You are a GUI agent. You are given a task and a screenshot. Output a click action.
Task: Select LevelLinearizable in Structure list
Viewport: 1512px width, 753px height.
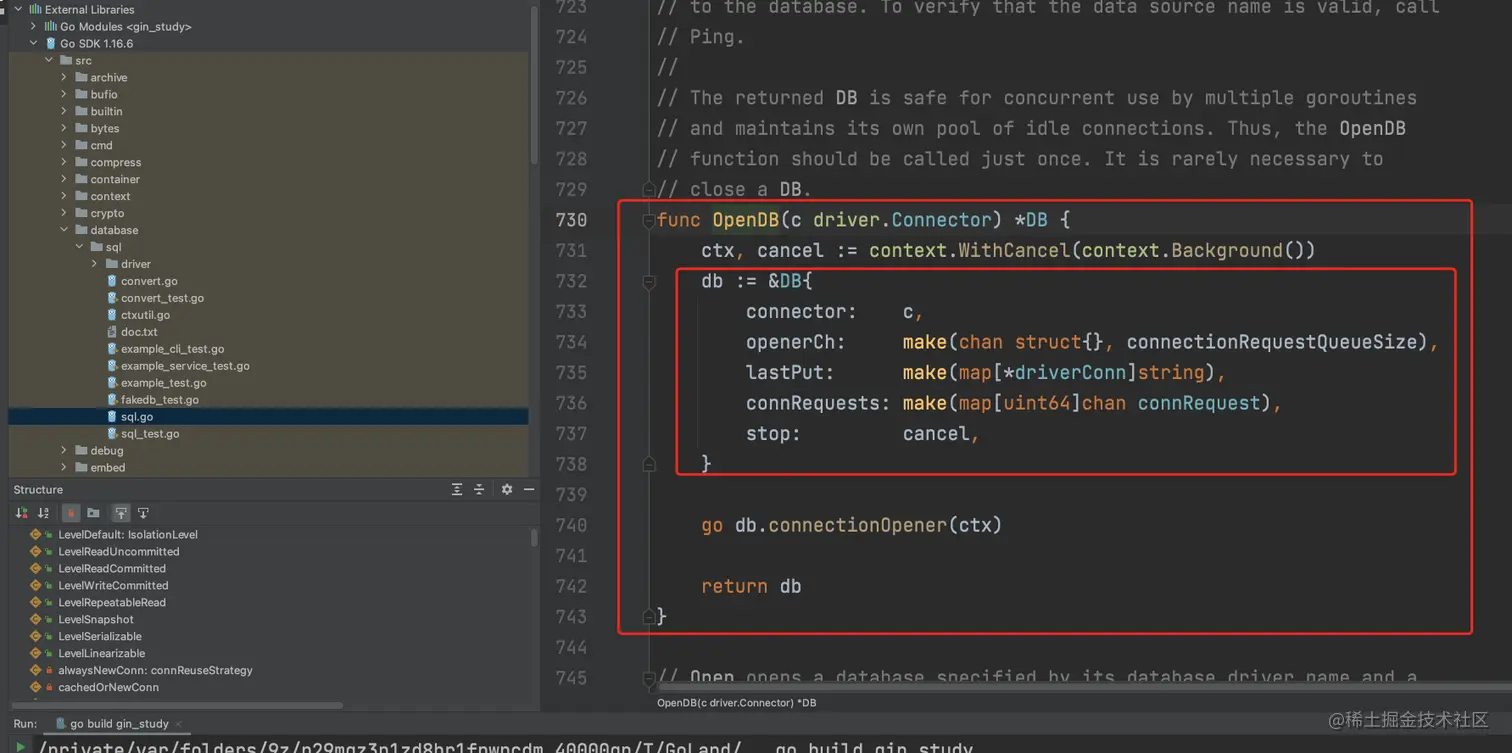[x=102, y=654]
